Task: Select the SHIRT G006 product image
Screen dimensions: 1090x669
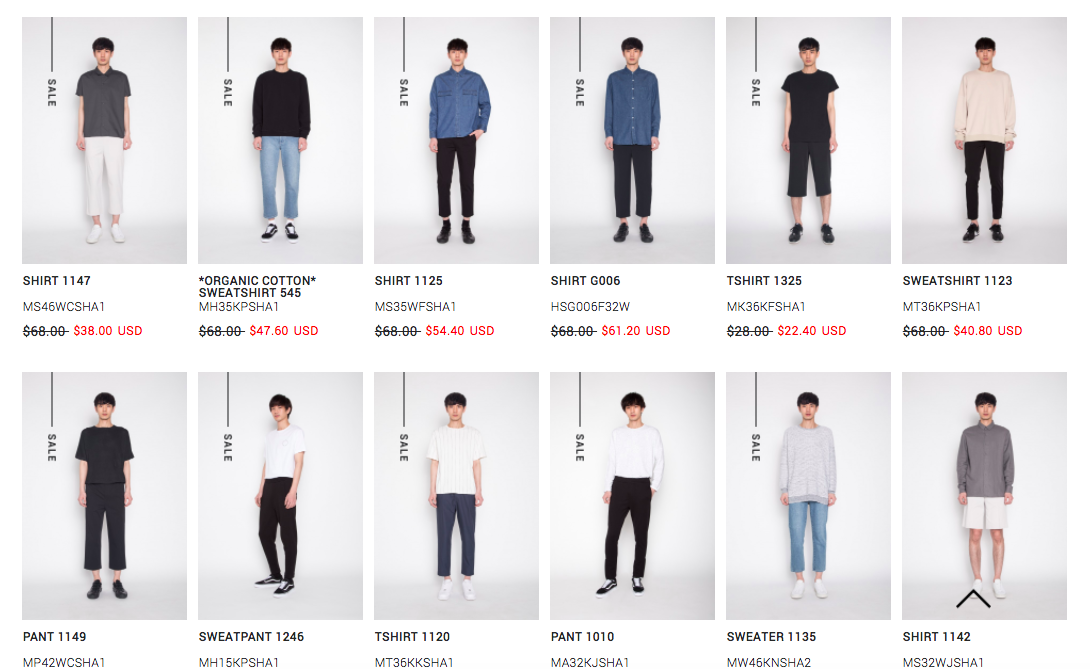Action: coord(632,140)
